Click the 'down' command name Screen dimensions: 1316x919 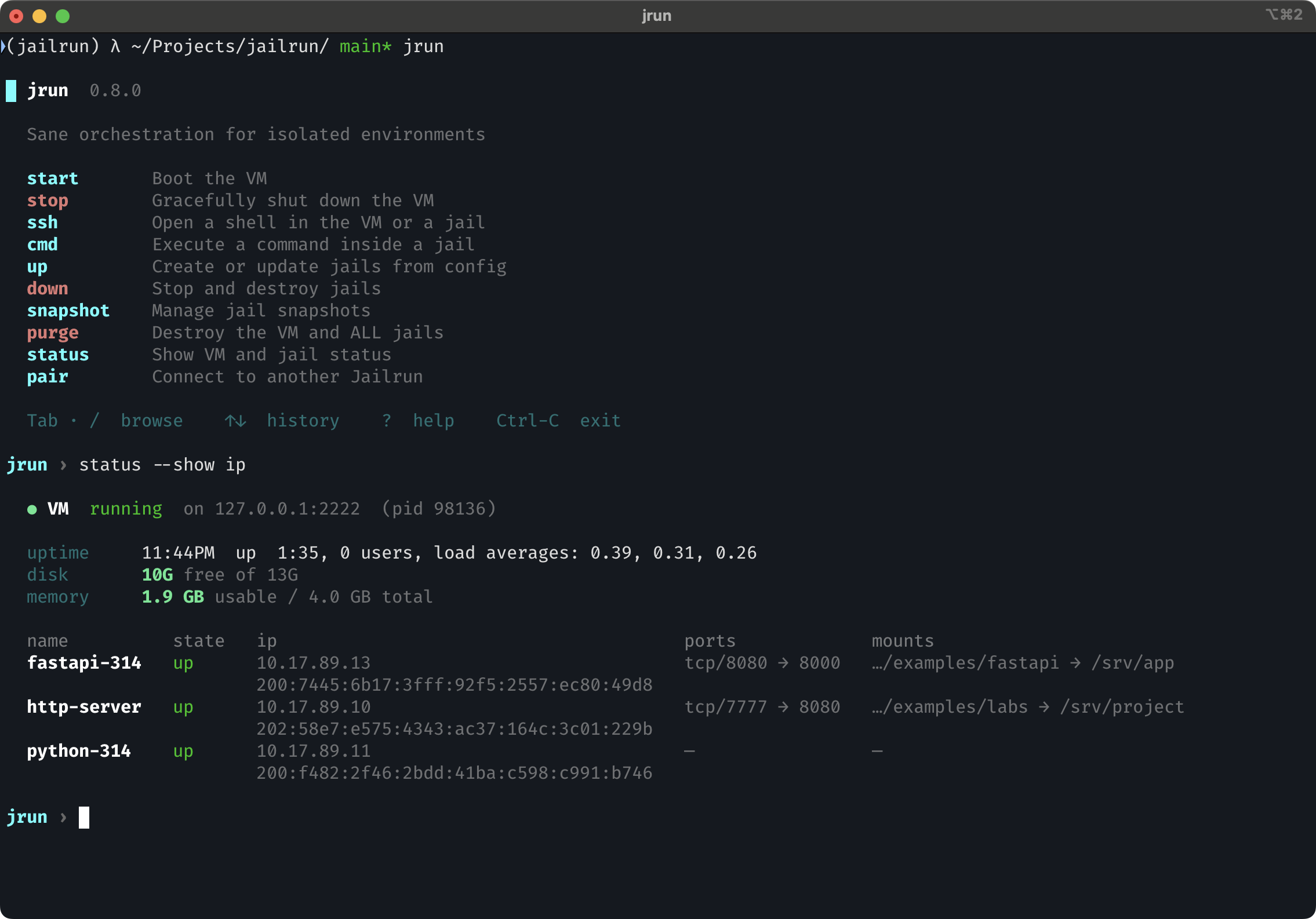pos(48,289)
